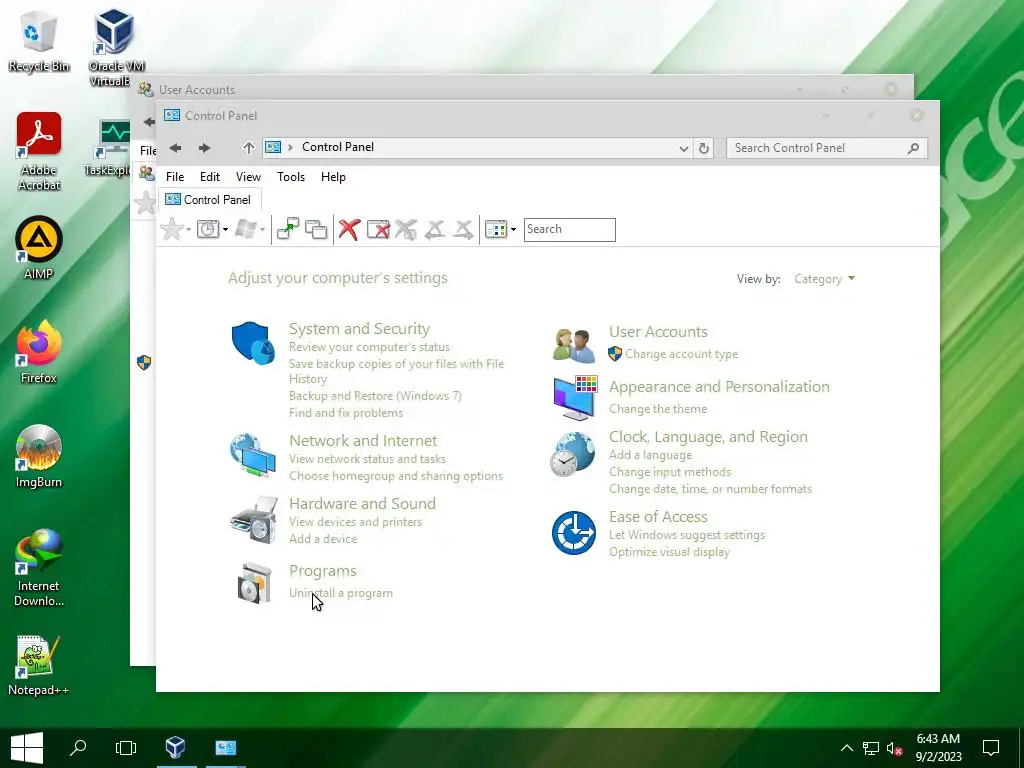1024x768 pixels.
Task: Open the history clock toolbar icon
Action: [x=208, y=229]
